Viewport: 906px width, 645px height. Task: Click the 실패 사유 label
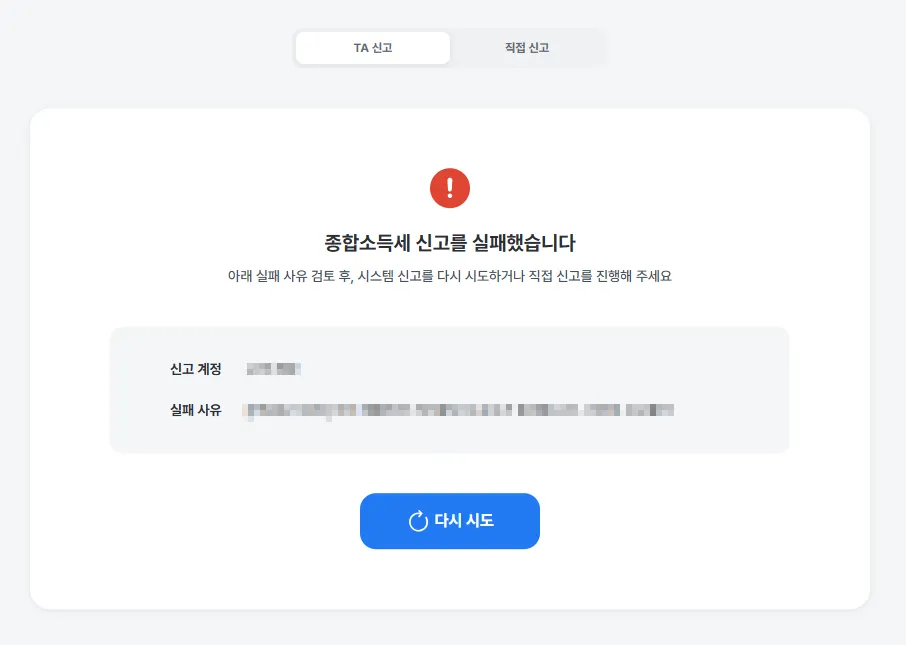(x=195, y=410)
